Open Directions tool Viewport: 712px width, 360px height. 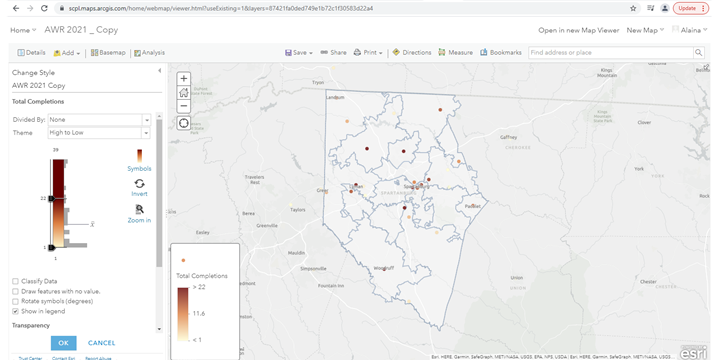[411, 53]
